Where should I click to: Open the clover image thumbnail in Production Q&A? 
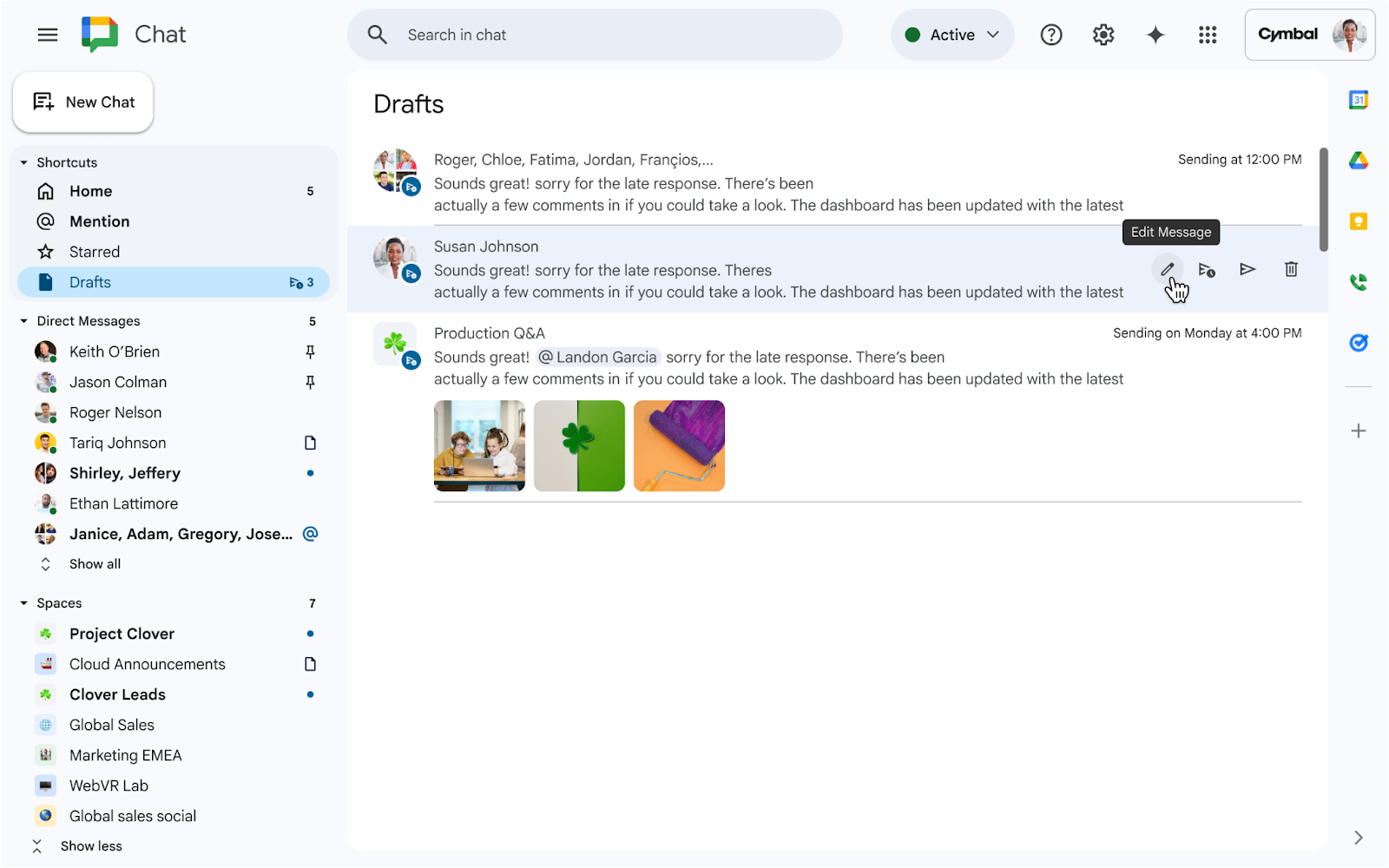(x=579, y=445)
